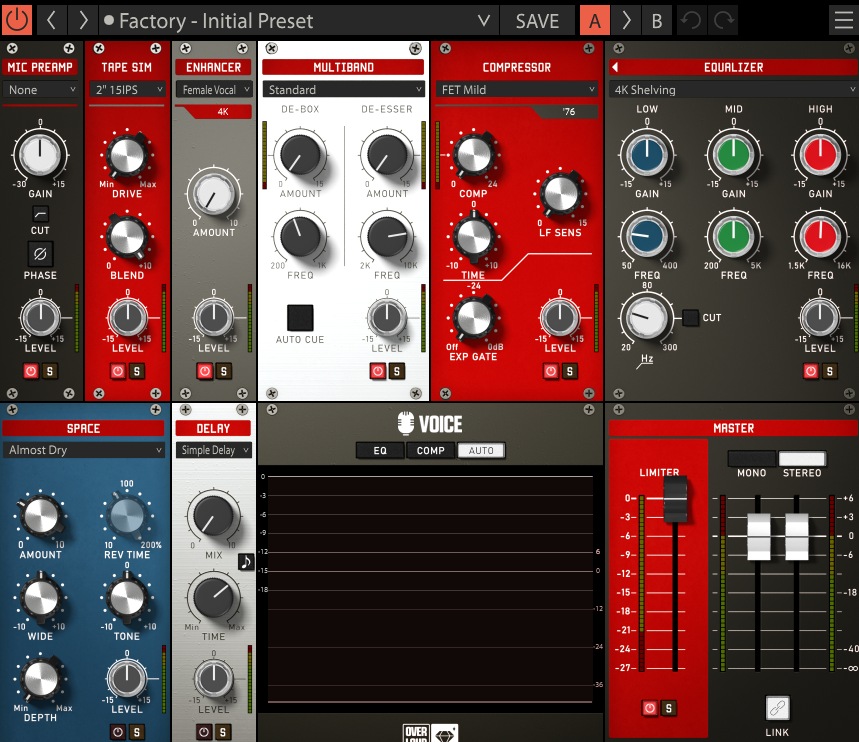Image resolution: width=859 pixels, height=742 pixels.
Task: Open Delay Simple Delay dropdown
Action: coord(214,450)
